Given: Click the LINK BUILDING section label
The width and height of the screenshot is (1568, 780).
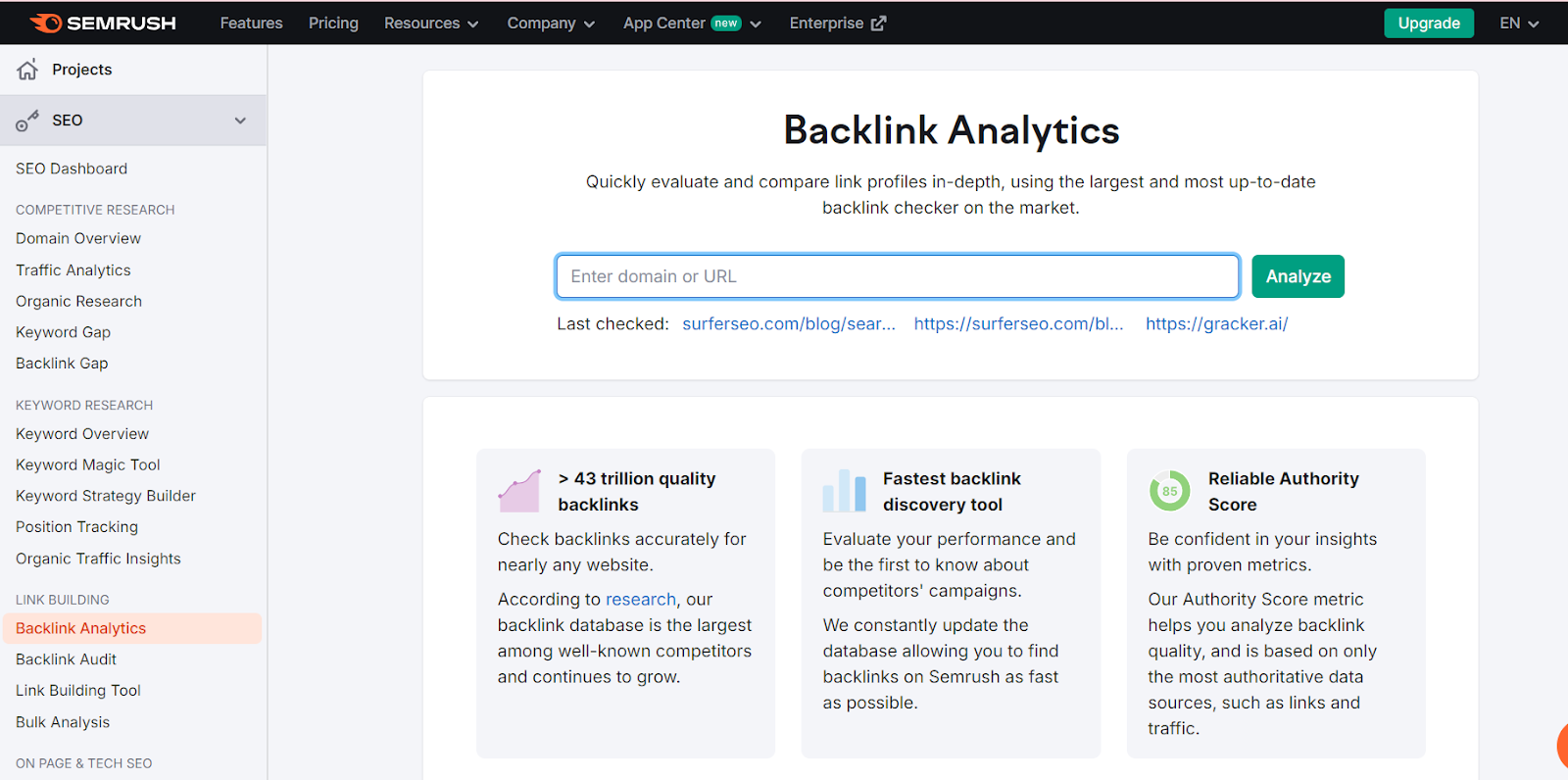Looking at the screenshot, I should pos(63,600).
